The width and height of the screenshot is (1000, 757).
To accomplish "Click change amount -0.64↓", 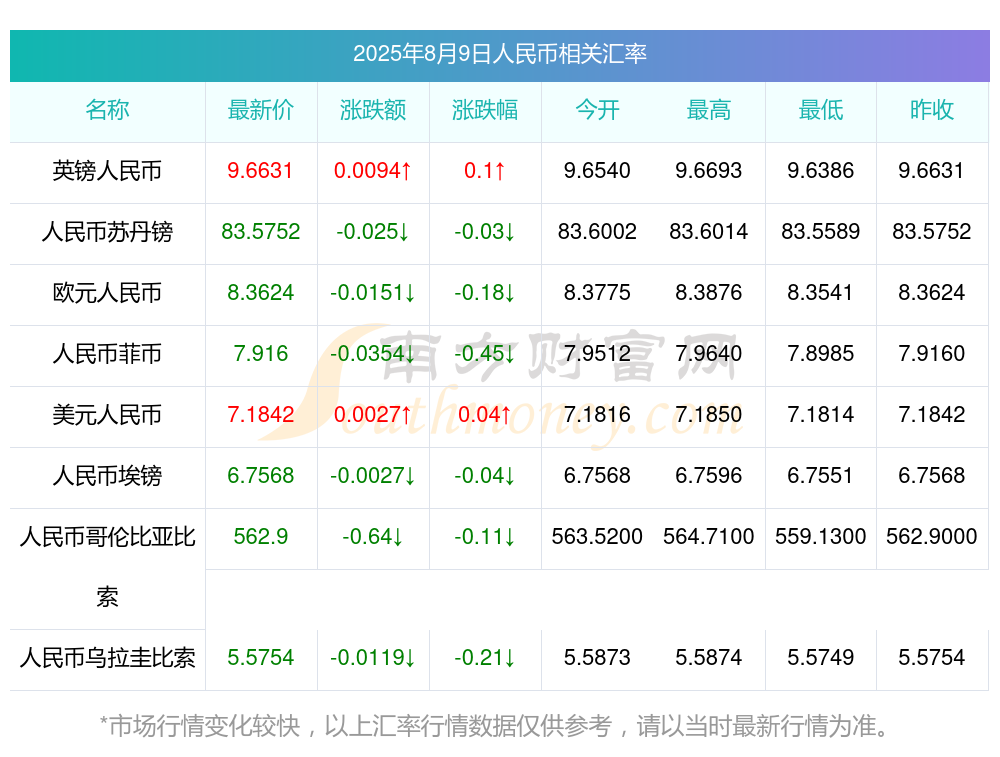I will coord(373,536).
